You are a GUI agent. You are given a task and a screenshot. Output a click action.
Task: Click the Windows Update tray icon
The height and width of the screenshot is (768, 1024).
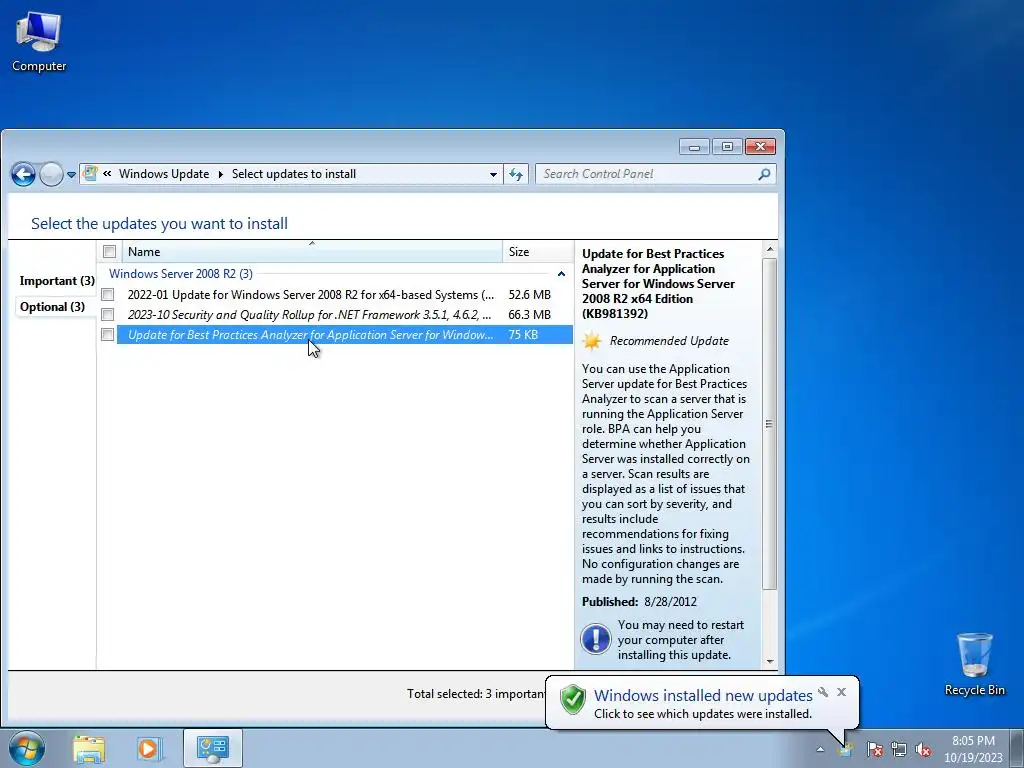[846, 749]
